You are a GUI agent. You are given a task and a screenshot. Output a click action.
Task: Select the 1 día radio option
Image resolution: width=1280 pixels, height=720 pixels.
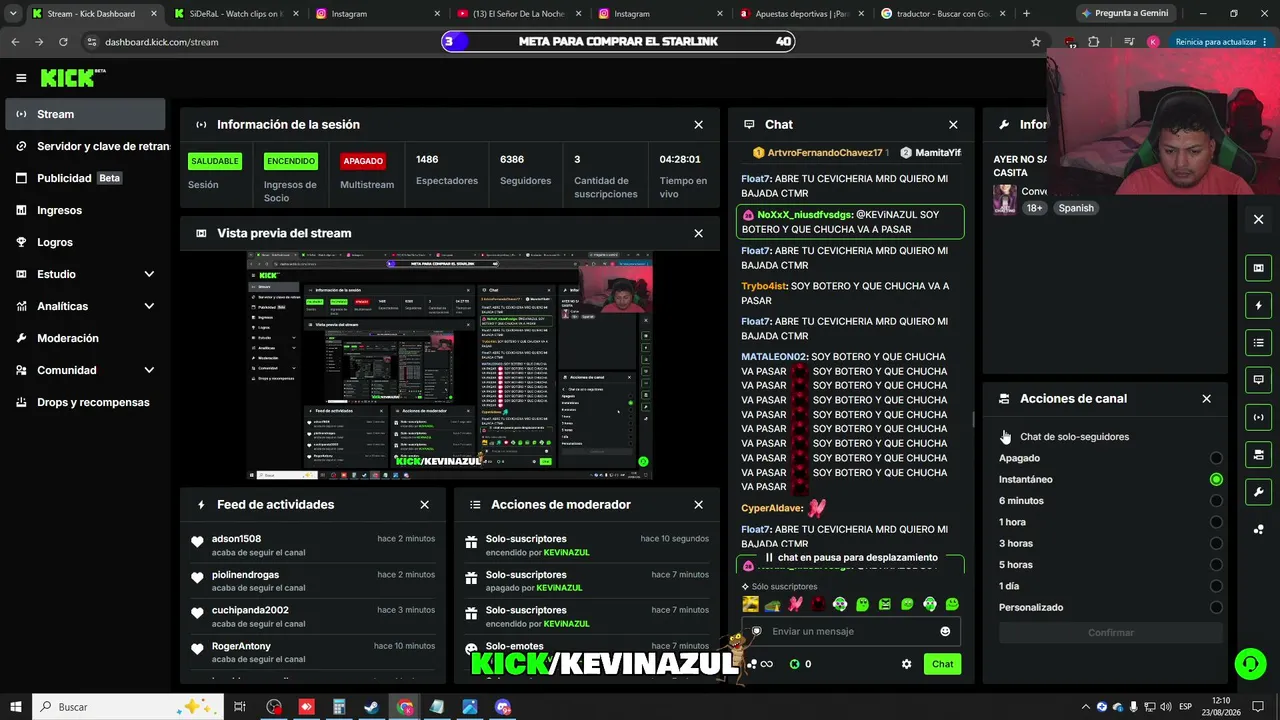coord(1216,586)
